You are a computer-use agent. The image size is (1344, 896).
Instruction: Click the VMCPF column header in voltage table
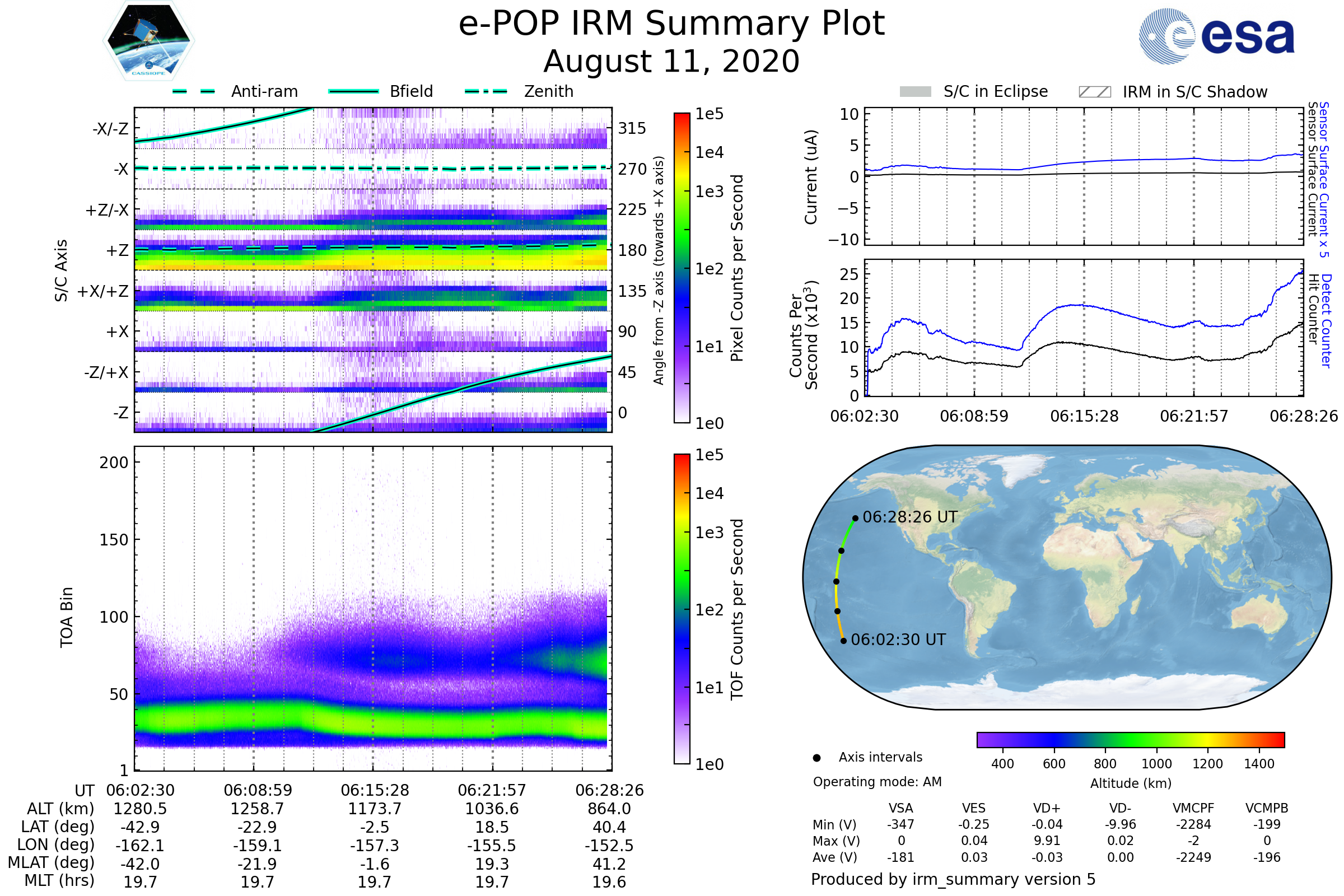click(1193, 808)
